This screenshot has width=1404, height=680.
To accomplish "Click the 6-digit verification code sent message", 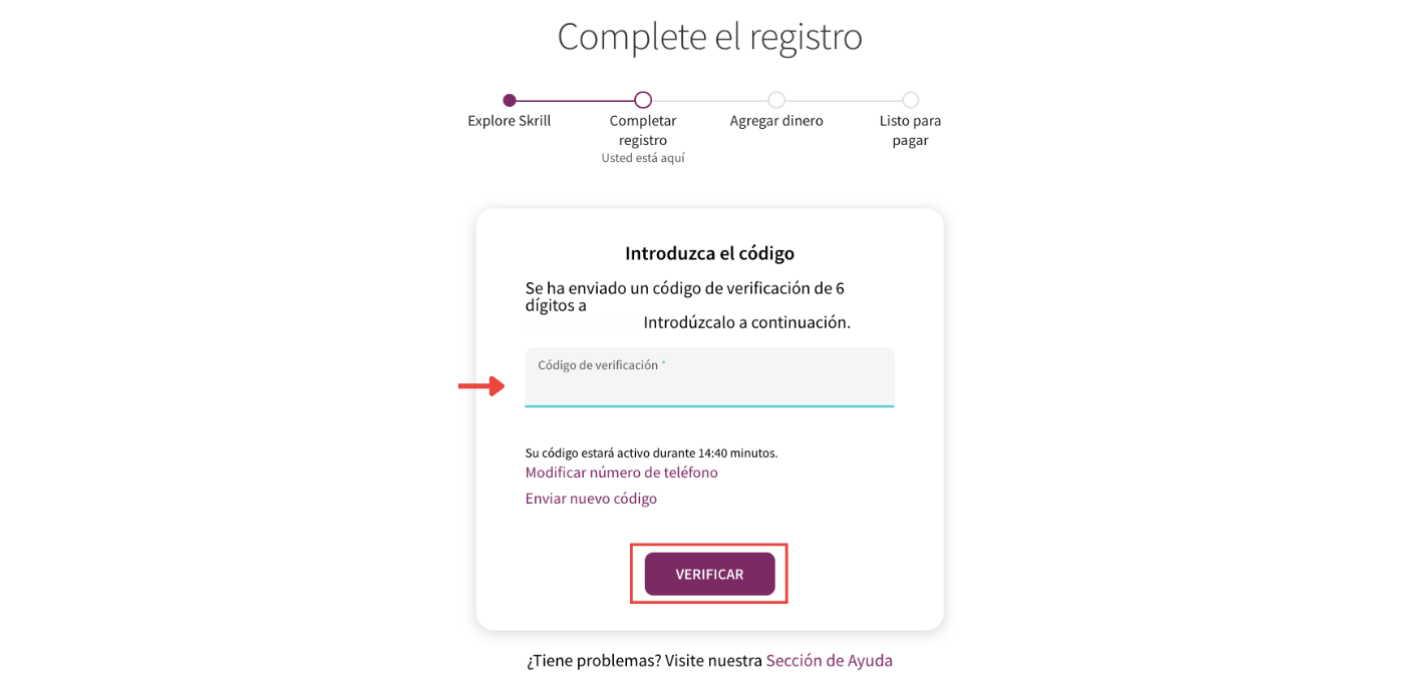I will click(685, 297).
